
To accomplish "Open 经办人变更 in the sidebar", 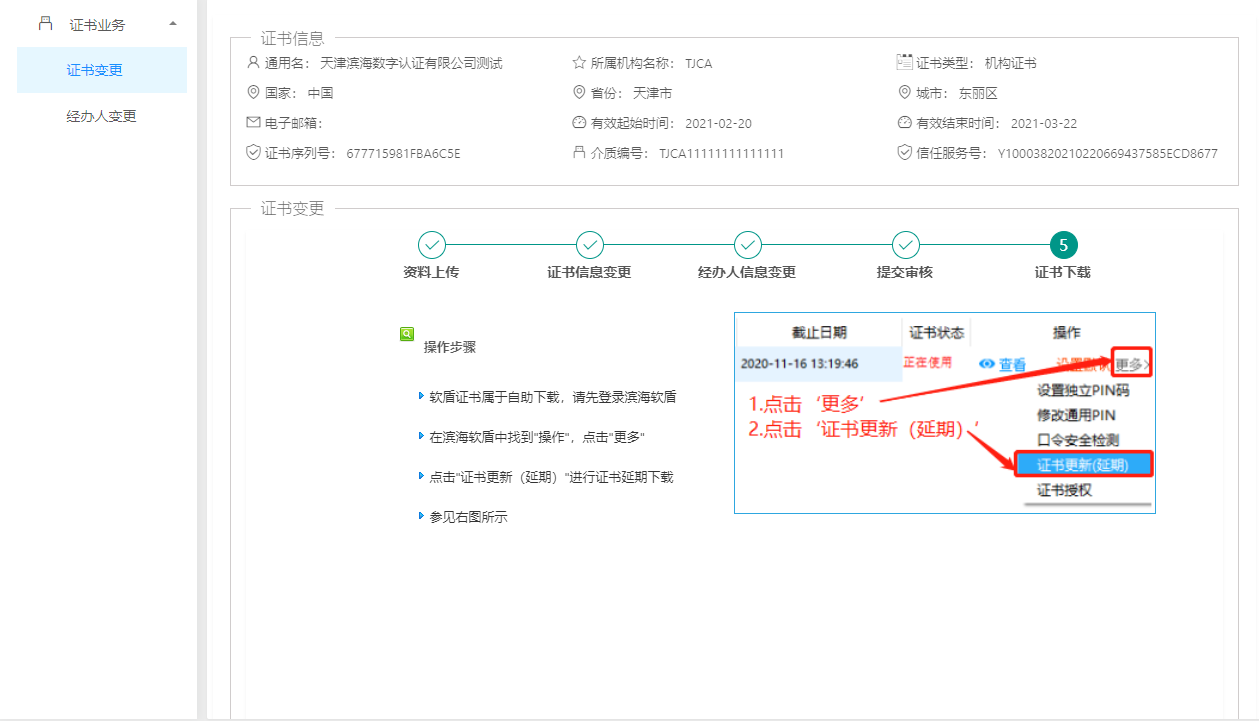I will pyautogui.click(x=101, y=116).
